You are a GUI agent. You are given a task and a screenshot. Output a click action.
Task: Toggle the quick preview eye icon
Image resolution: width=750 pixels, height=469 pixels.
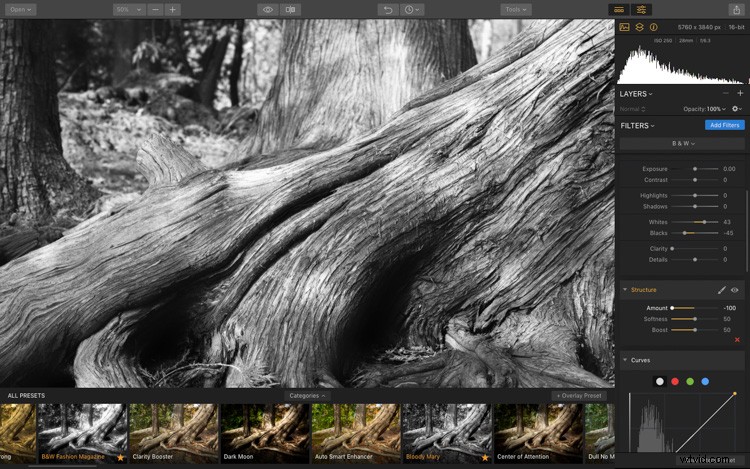pyautogui.click(x=268, y=10)
